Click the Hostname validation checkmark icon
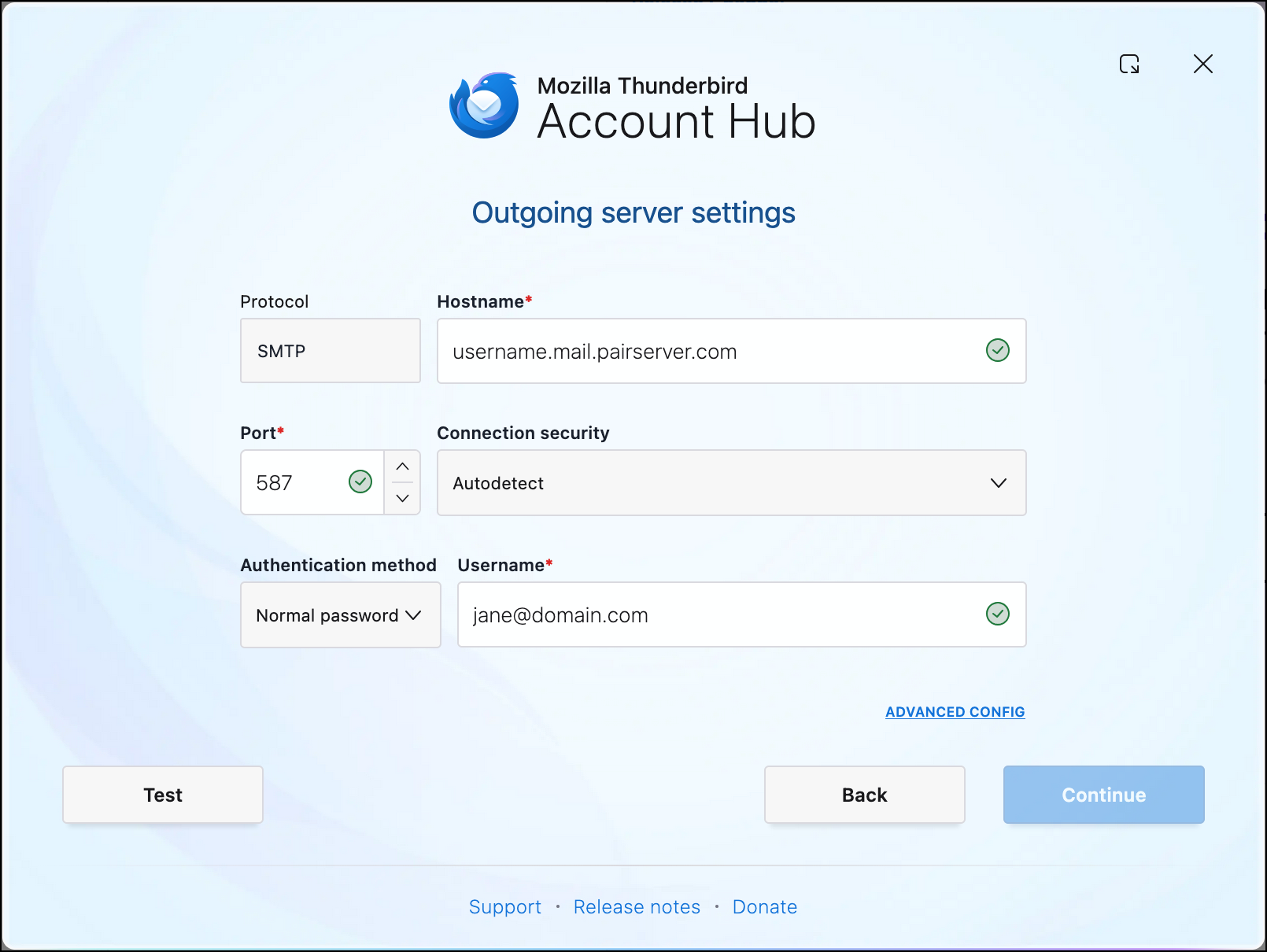Screen dimensions: 1267x952 pyautogui.click(x=998, y=350)
